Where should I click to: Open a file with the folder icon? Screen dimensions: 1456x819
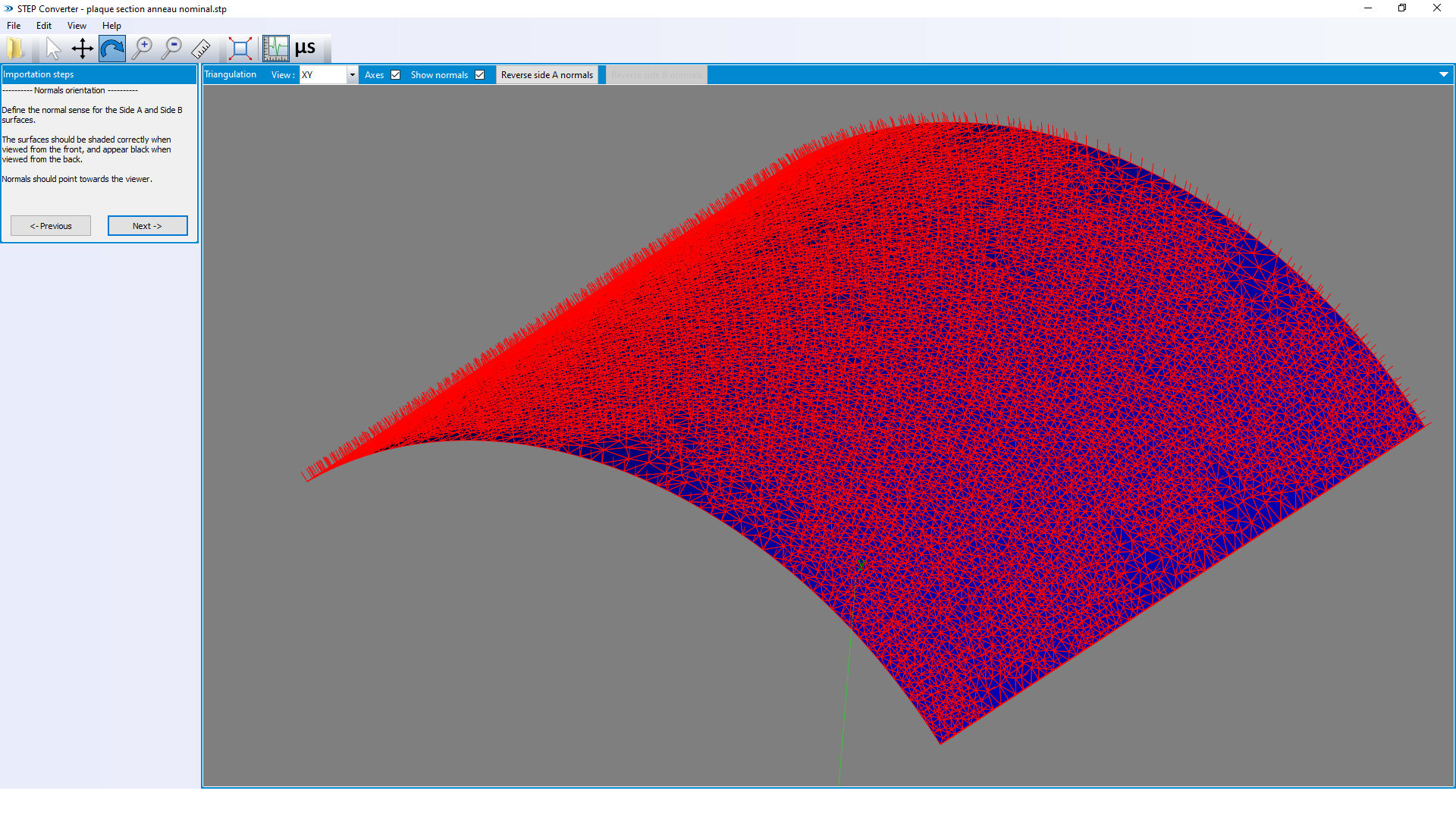15,48
